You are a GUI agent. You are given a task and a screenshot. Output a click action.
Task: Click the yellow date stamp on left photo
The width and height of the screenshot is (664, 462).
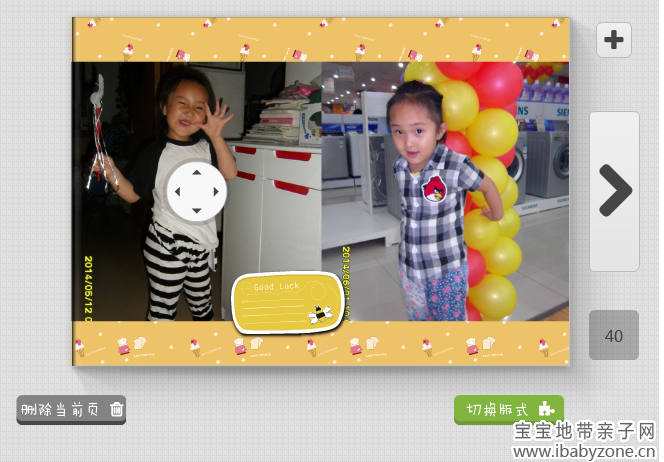[x=89, y=290]
